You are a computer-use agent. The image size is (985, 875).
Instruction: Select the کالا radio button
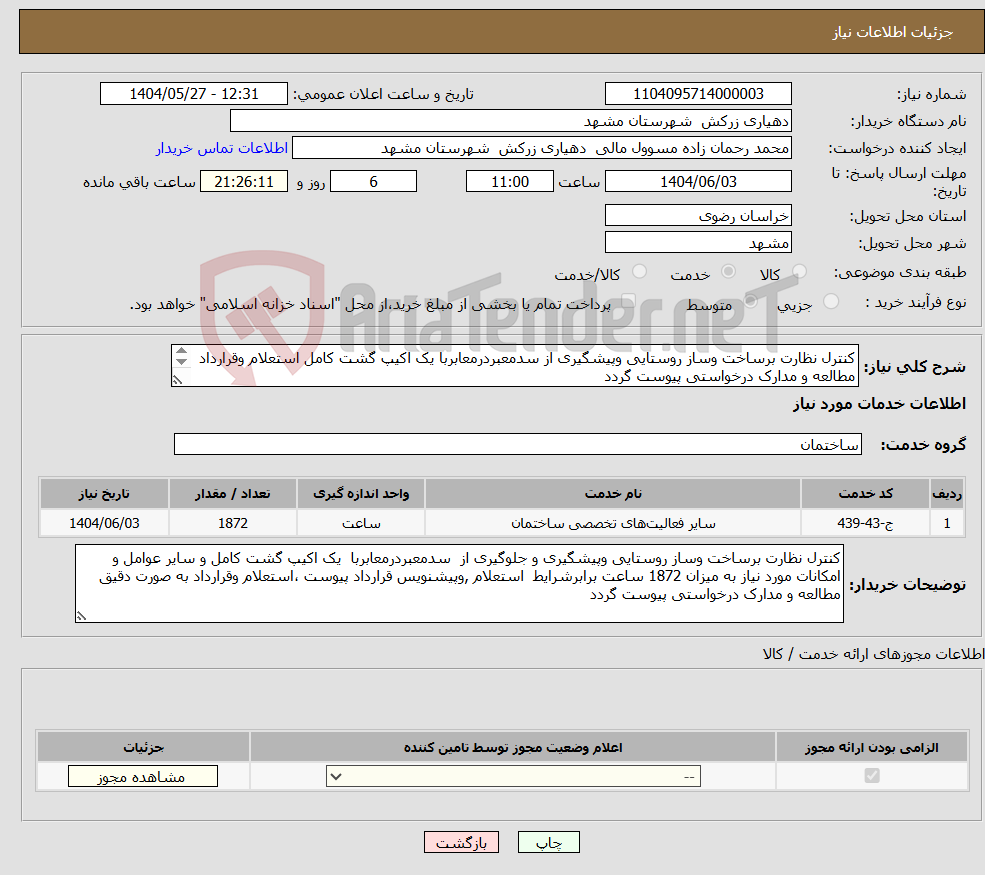tap(799, 271)
